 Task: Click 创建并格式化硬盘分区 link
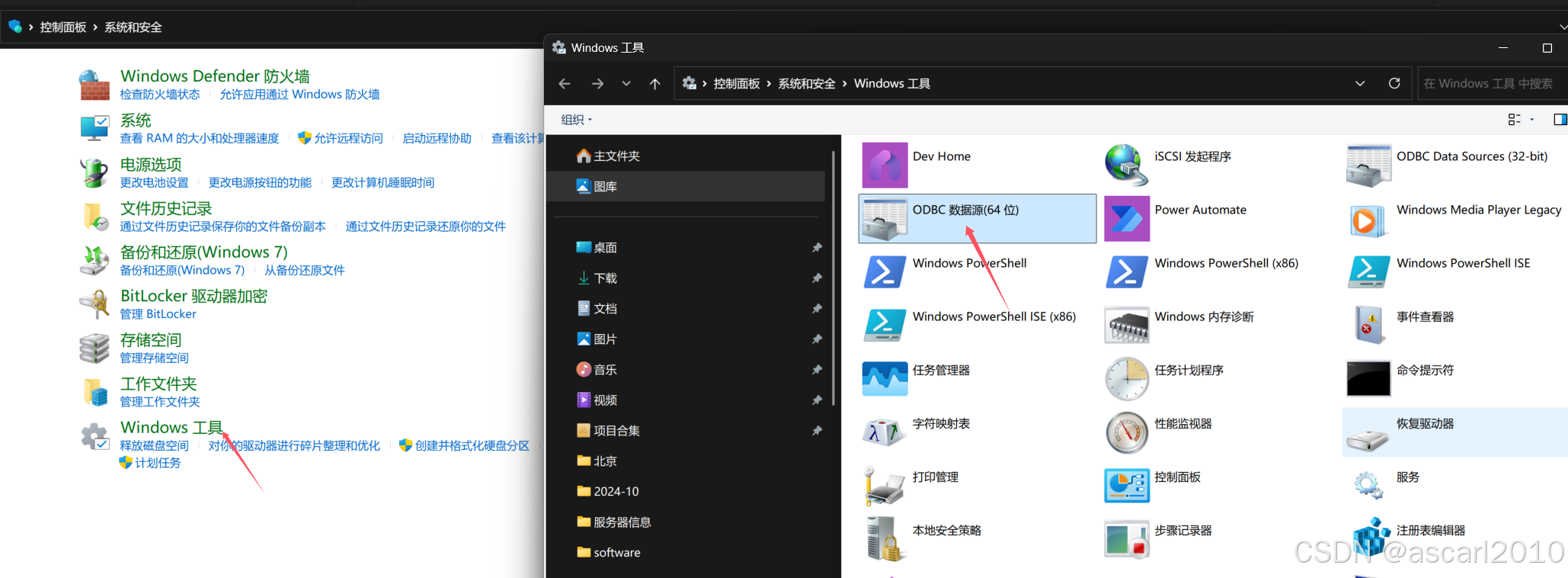[x=472, y=446]
